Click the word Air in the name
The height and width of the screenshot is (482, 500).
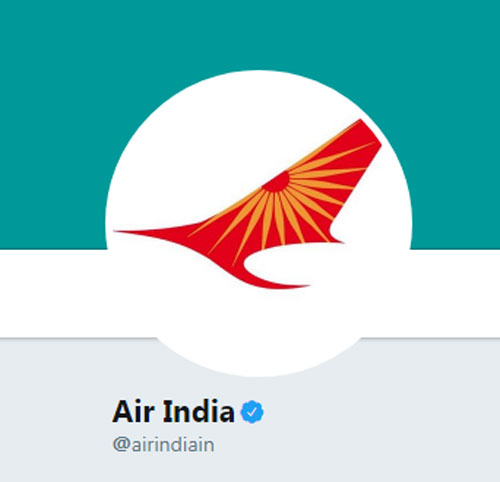pos(133,411)
